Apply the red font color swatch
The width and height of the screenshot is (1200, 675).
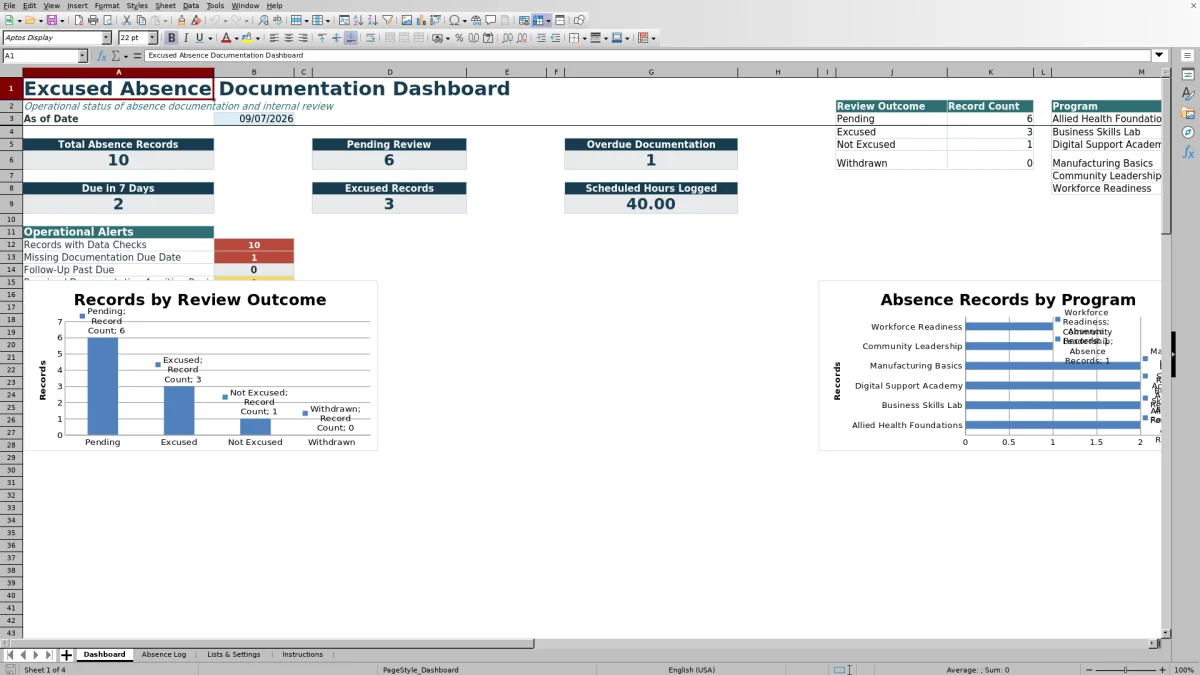pos(224,38)
